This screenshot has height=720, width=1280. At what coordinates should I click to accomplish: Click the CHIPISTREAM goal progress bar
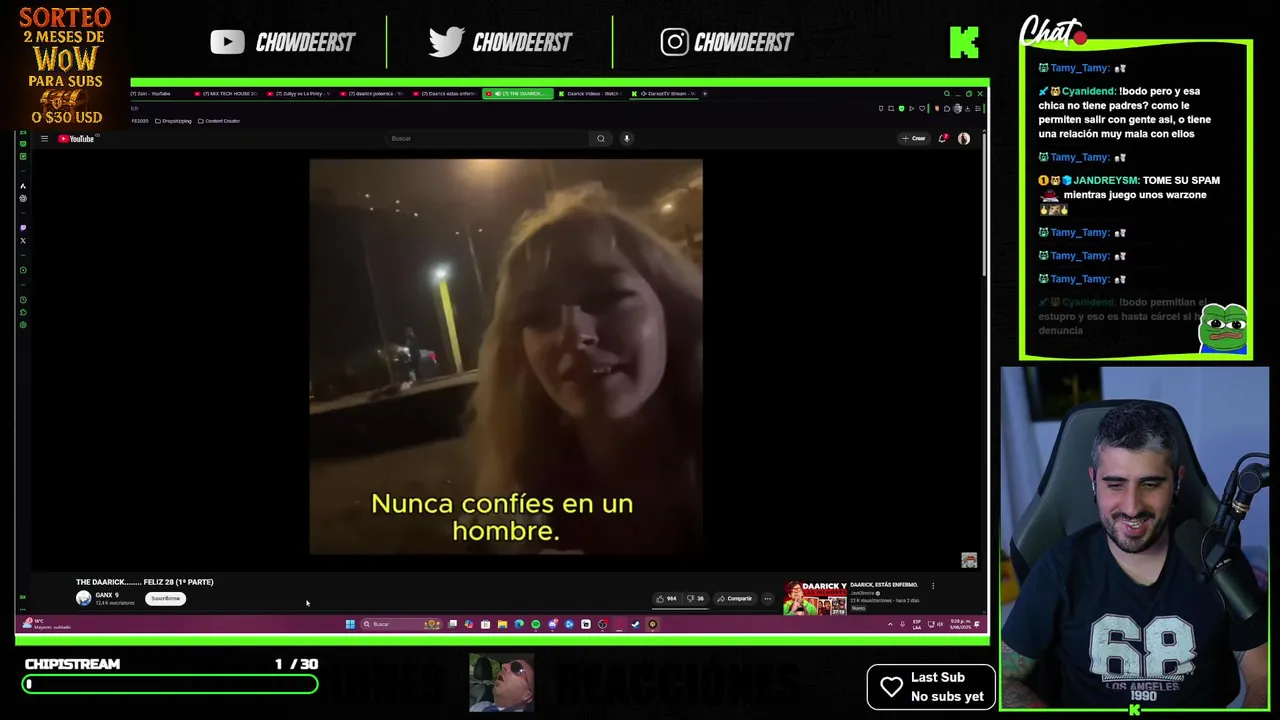tap(170, 684)
